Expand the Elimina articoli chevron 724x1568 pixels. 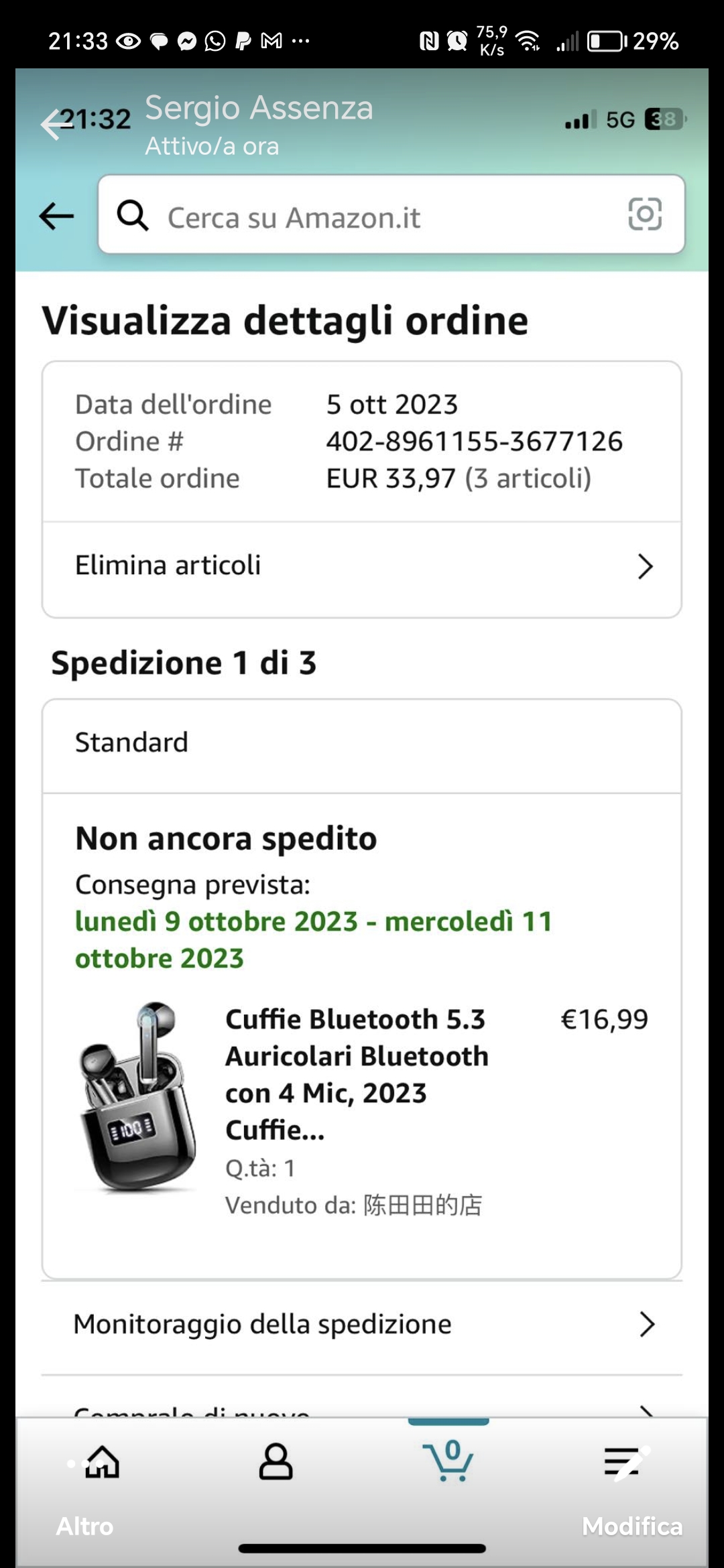tap(645, 566)
